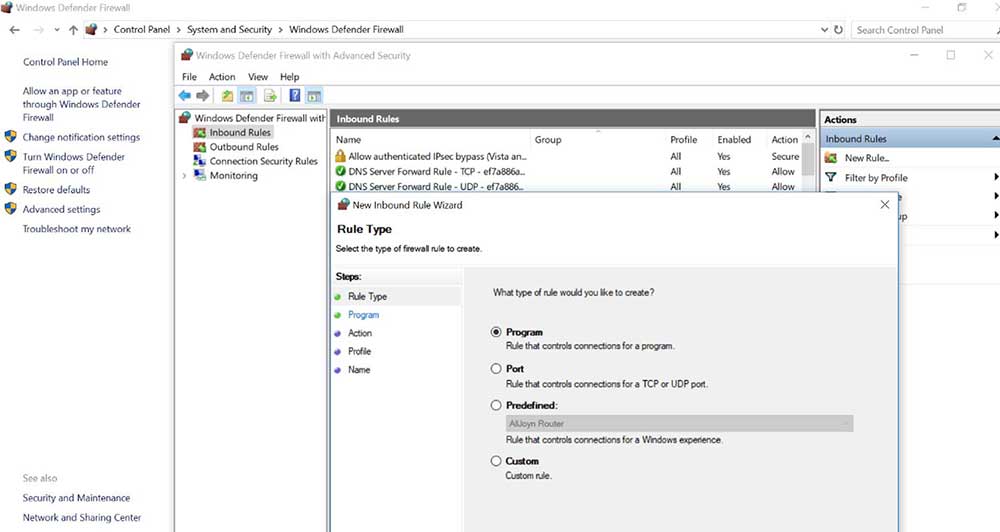Expand the Monitoring tree node

click(184, 176)
